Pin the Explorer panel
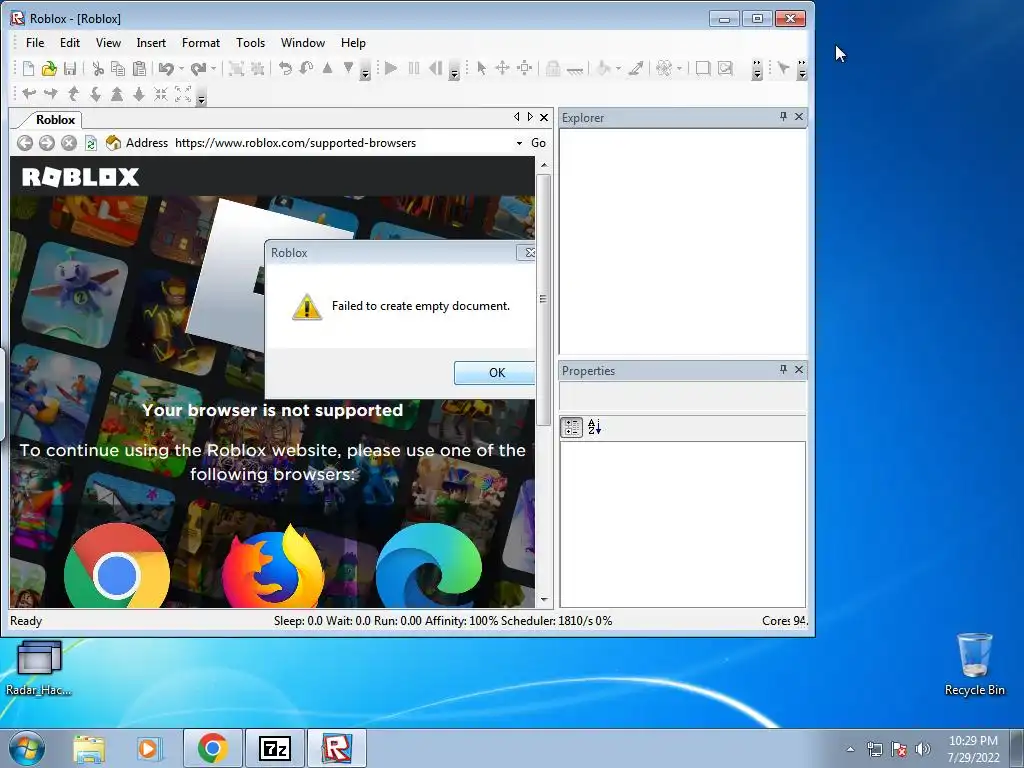This screenshot has width=1024, height=768. click(x=783, y=116)
